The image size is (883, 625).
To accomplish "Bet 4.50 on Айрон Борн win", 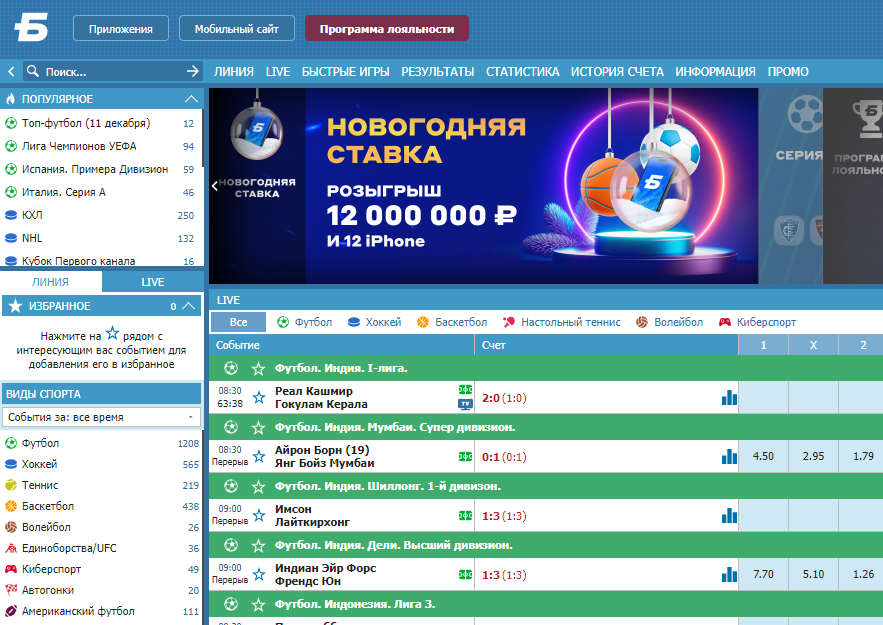I will coord(763,456).
